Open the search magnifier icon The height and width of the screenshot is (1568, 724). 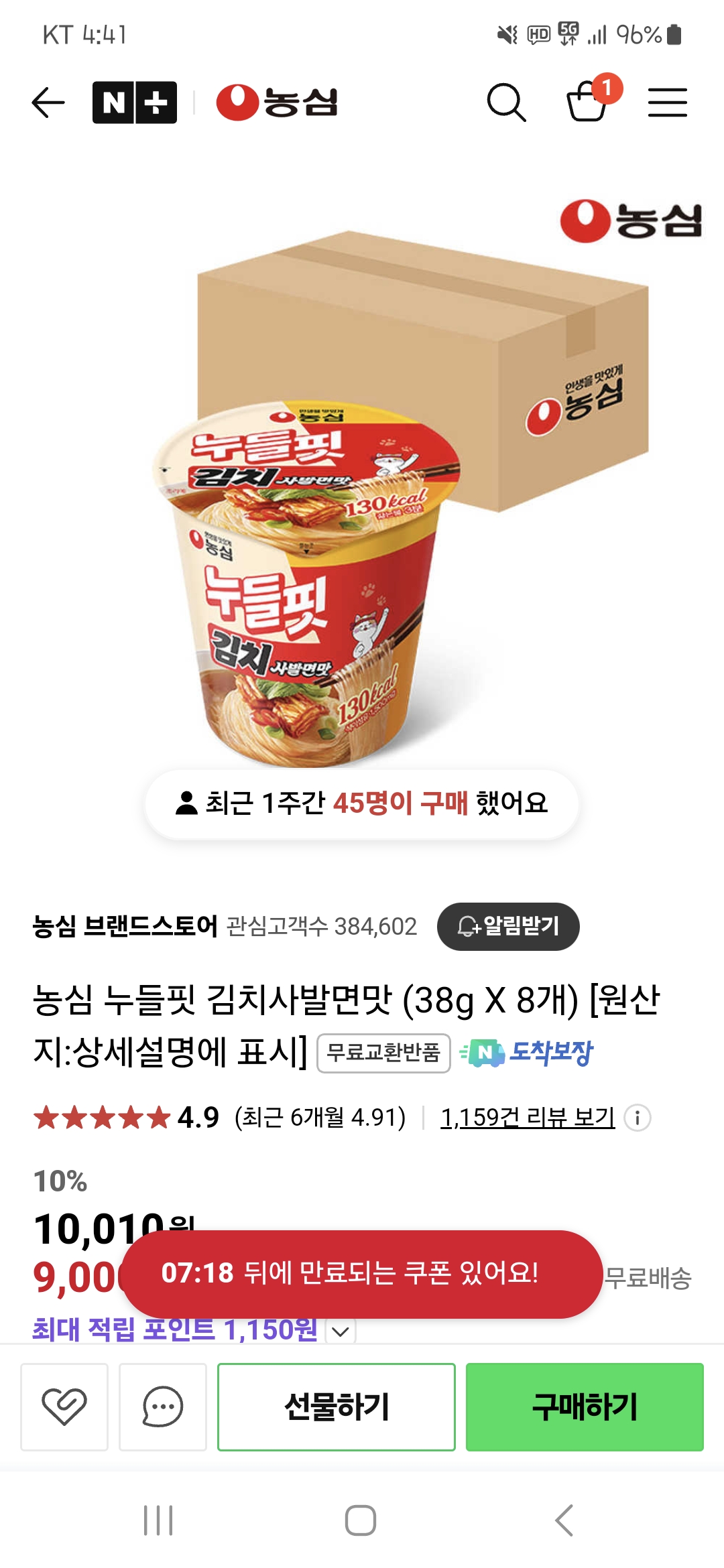(x=506, y=103)
